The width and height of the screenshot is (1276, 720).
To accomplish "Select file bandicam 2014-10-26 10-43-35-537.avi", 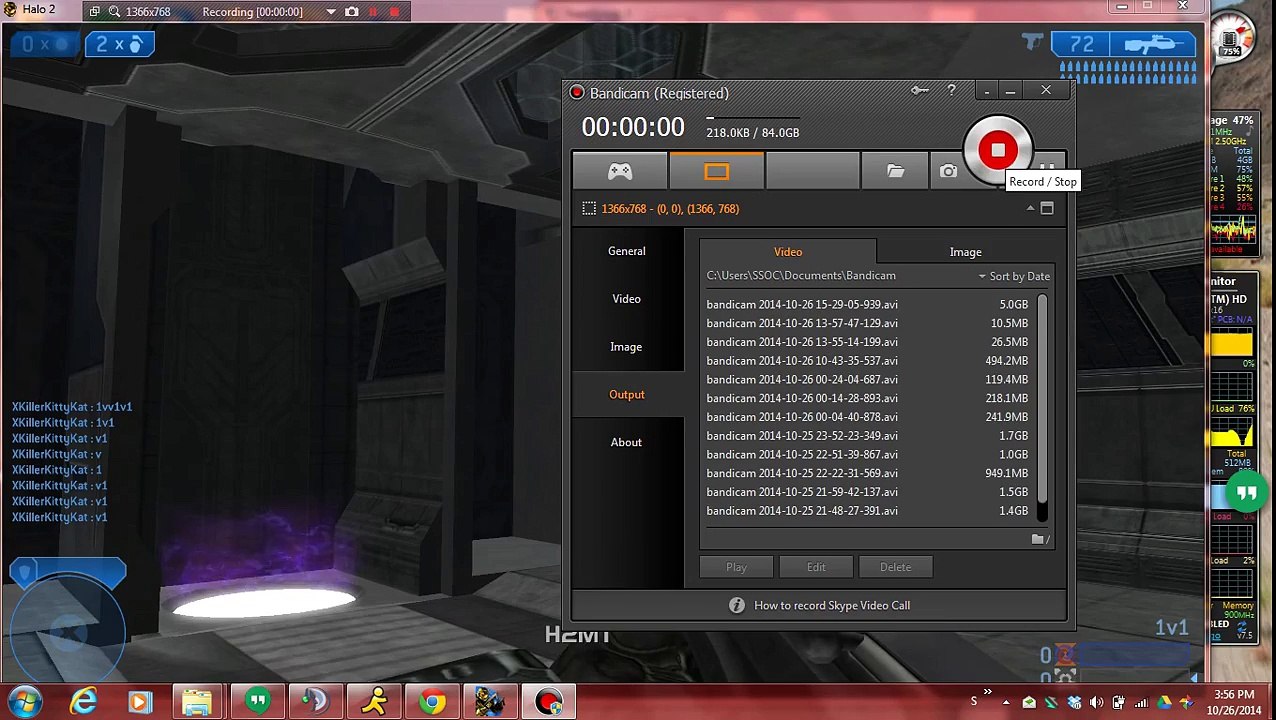I will coord(867,361).
